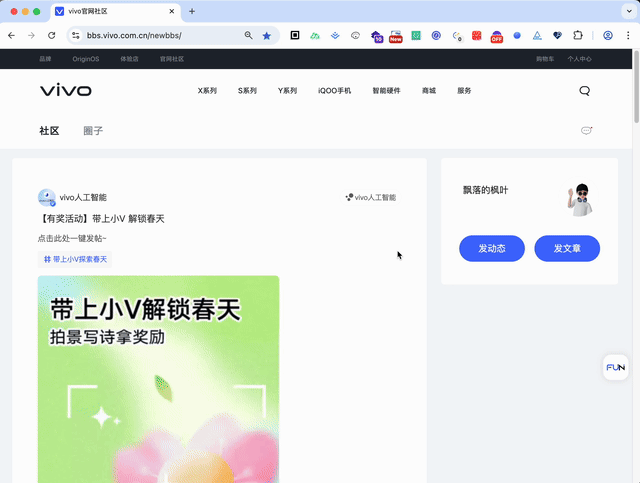Click the page vertical scrollbar

(x=636, y=87)
